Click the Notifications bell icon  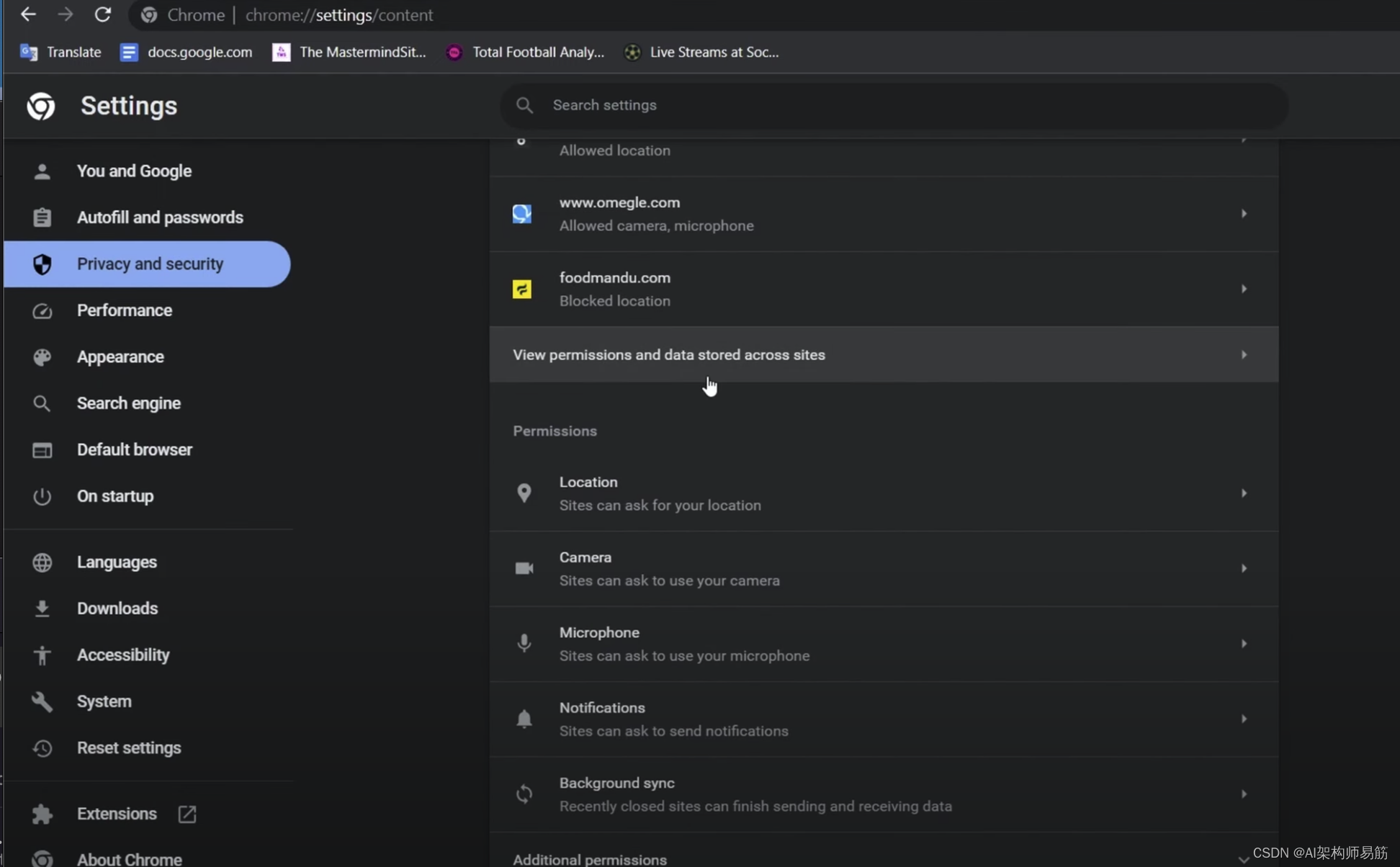click(x=524, y=719)
